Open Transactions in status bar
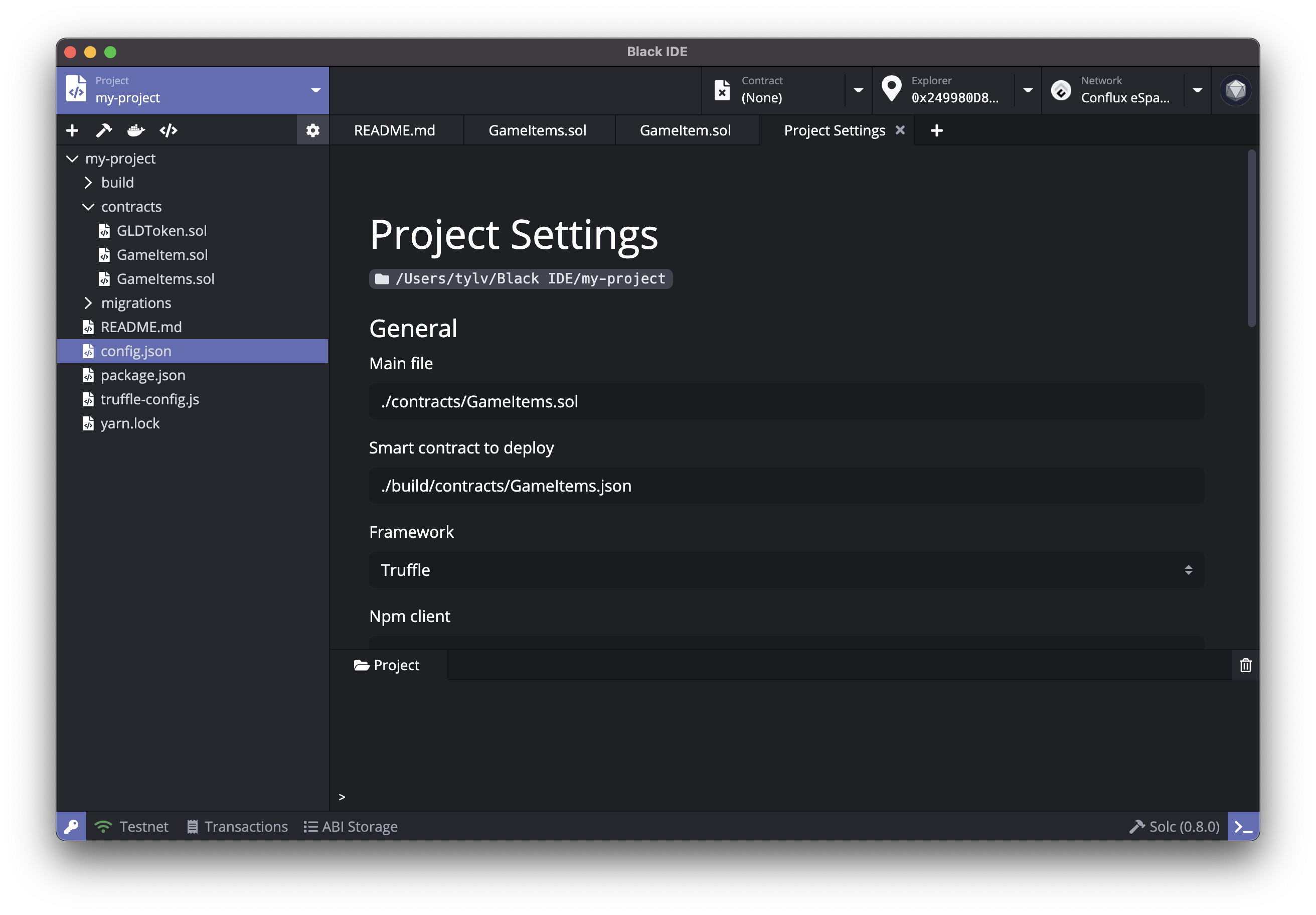 point(238,826)
